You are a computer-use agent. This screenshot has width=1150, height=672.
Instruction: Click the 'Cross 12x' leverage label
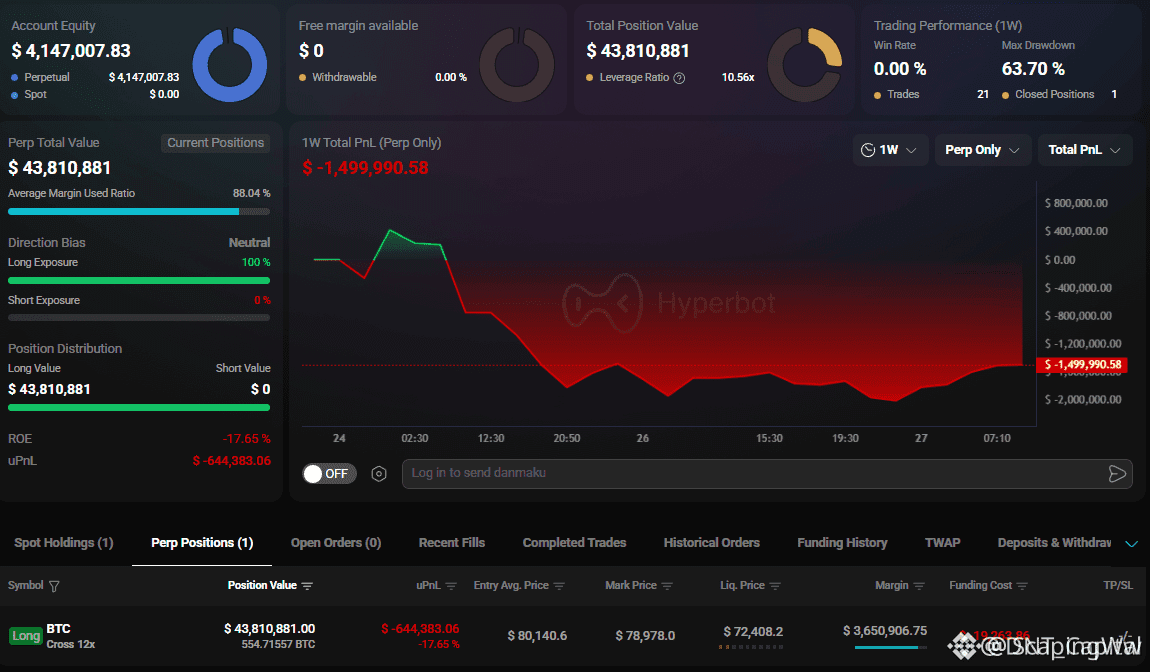70,644
